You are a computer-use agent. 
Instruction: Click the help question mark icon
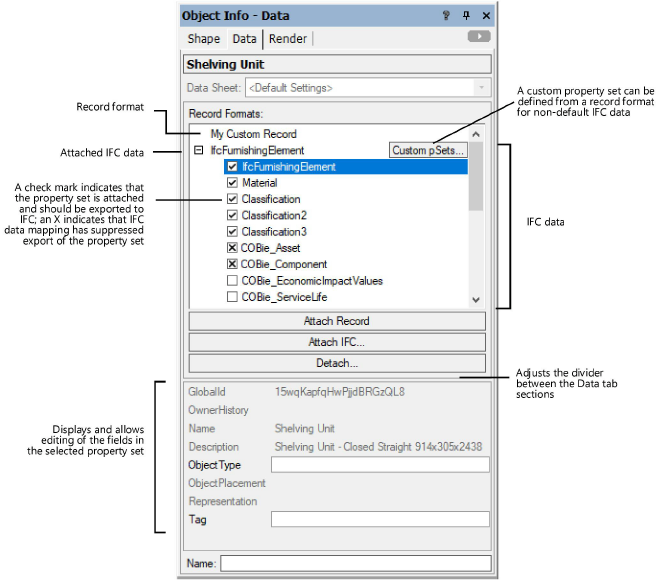pyautogui.click(x=446, y=16)
